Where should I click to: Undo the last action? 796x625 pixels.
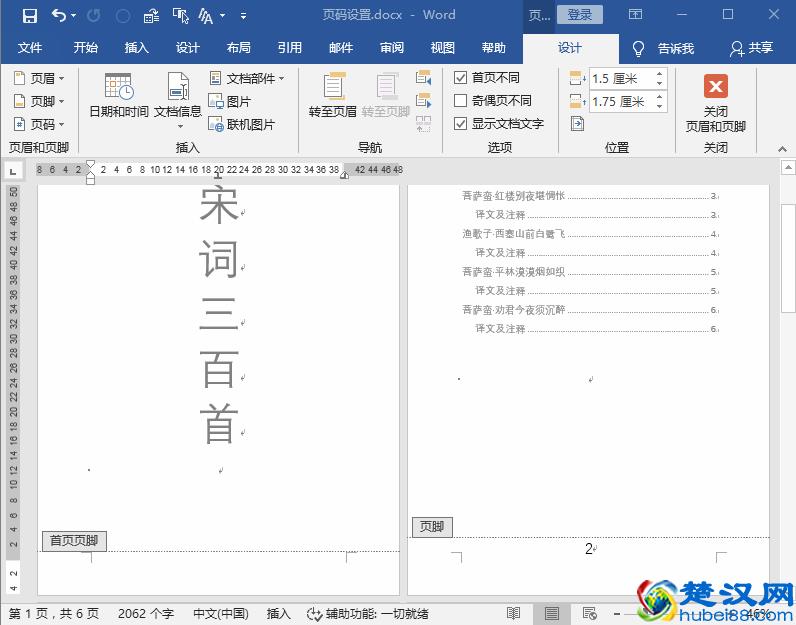click(x=58, y=16)
